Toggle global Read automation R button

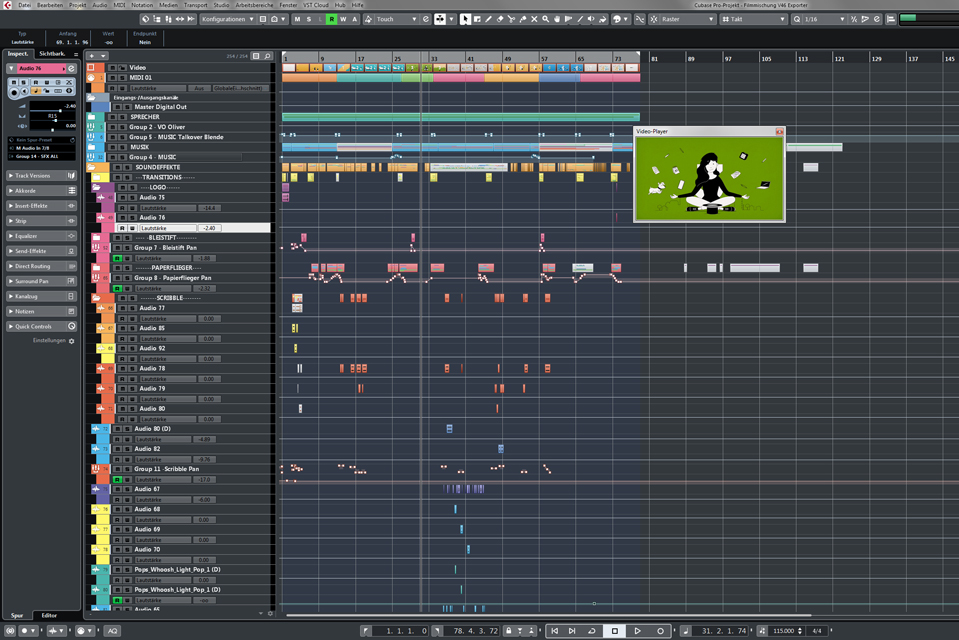331,19
